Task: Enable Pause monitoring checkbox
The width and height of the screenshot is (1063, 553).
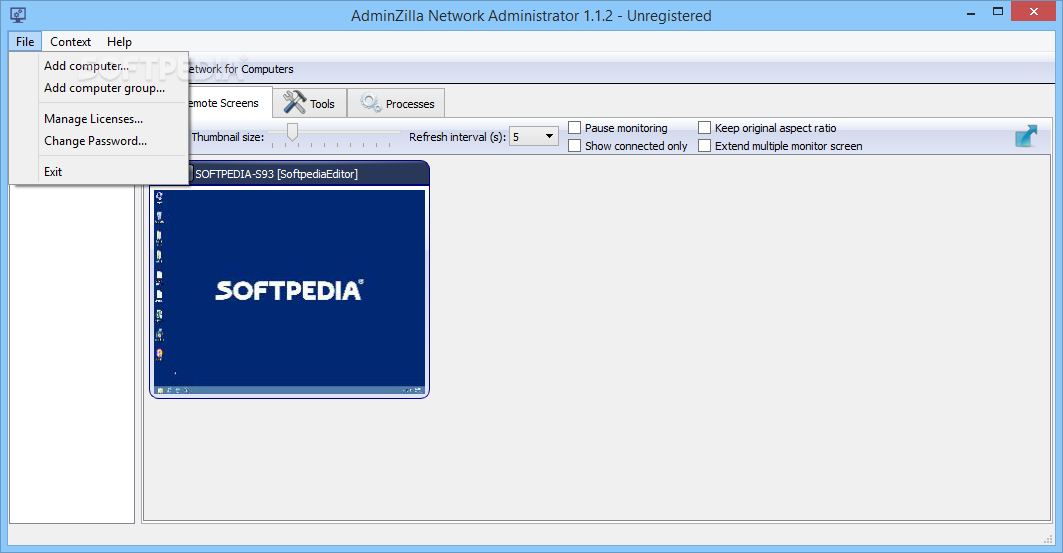Action: 575,127
